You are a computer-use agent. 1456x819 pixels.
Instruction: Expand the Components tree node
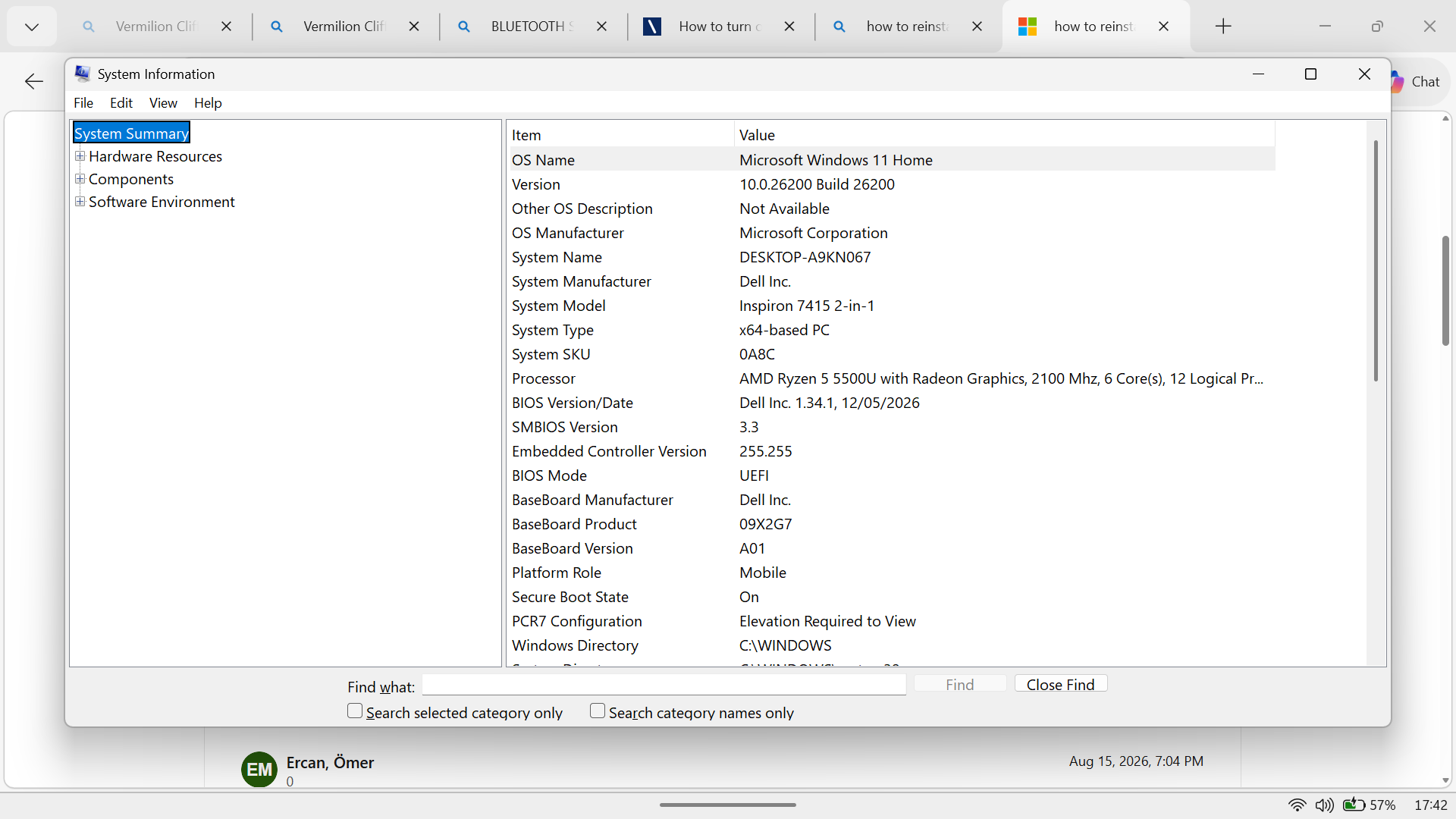point(80,179)
